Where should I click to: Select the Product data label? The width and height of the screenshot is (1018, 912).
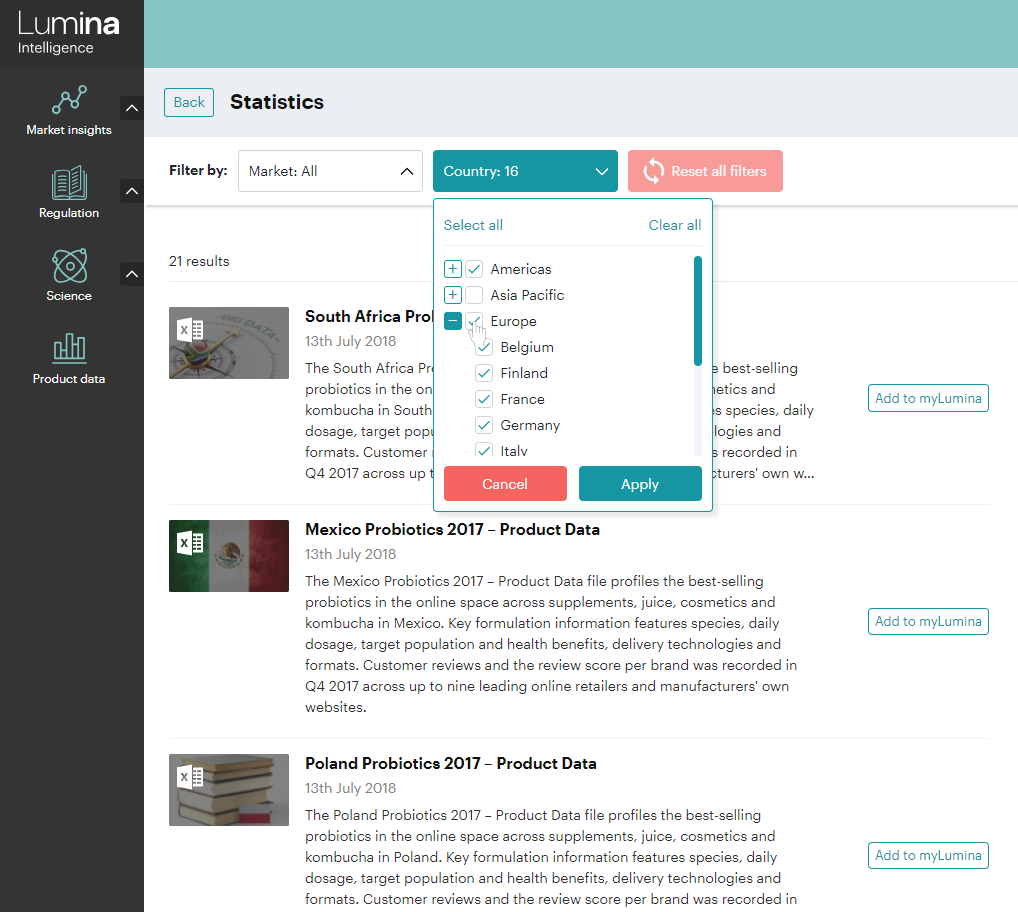click(69, 379)
